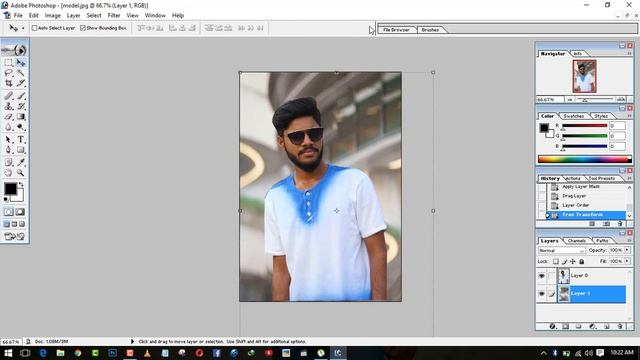Enable Auto Select Layer checkbox

pos(35,28)
